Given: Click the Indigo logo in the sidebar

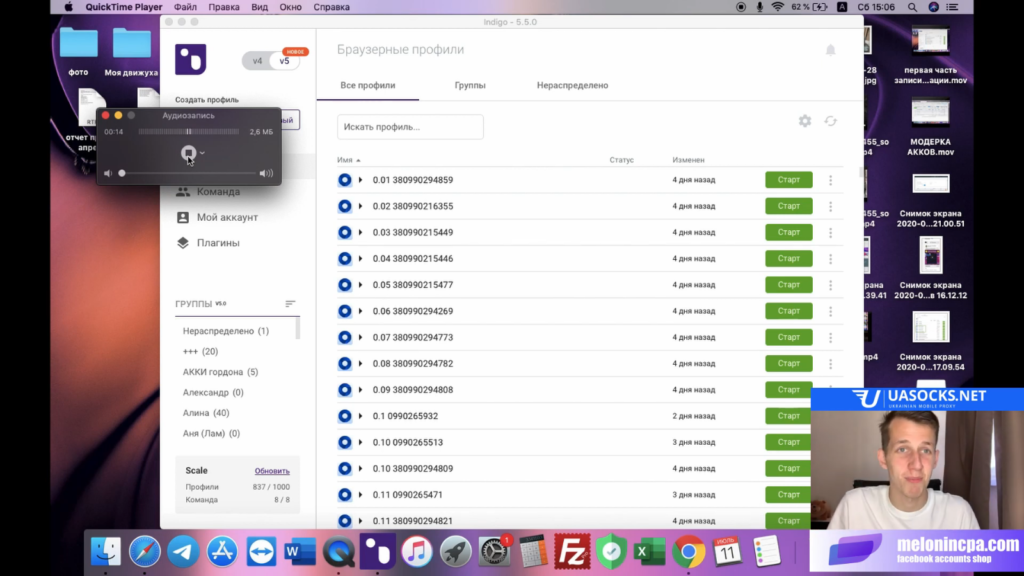Looking at the screenshot, I should pyautogui.click(x=191, y=59).
